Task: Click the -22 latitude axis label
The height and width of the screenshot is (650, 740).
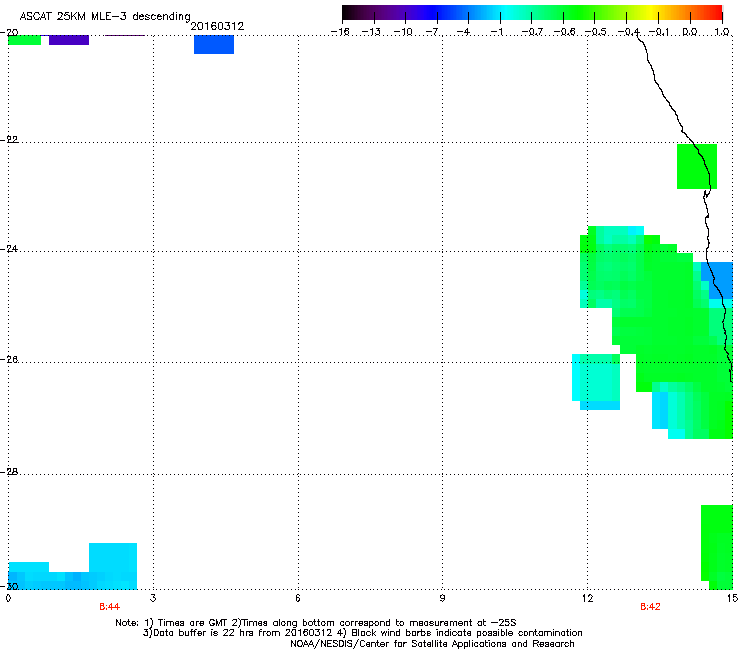Action: (9, 140)
